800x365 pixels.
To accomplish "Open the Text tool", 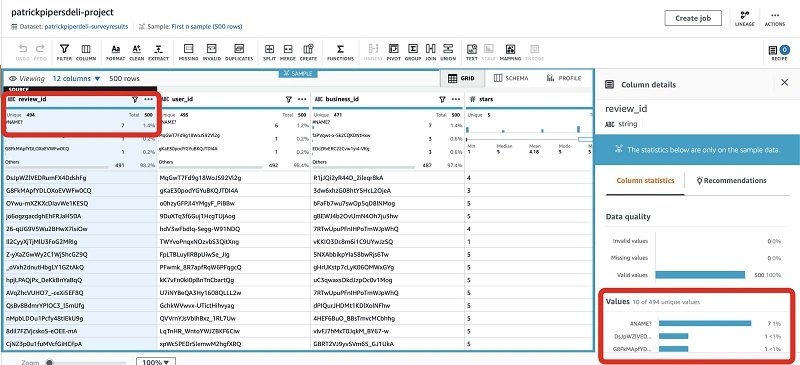I will [x=472, y=53].
